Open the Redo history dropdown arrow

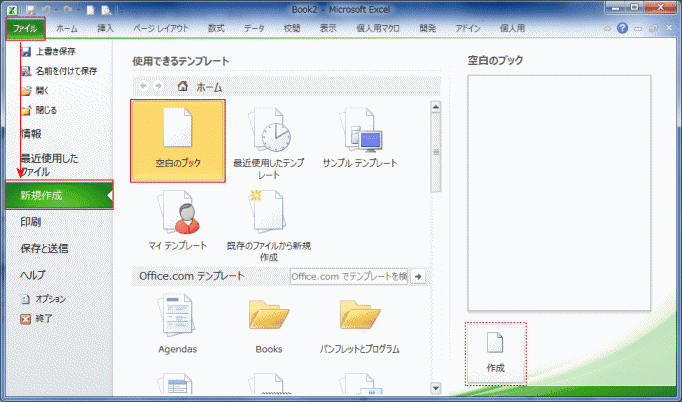click(x=78, y=10)
